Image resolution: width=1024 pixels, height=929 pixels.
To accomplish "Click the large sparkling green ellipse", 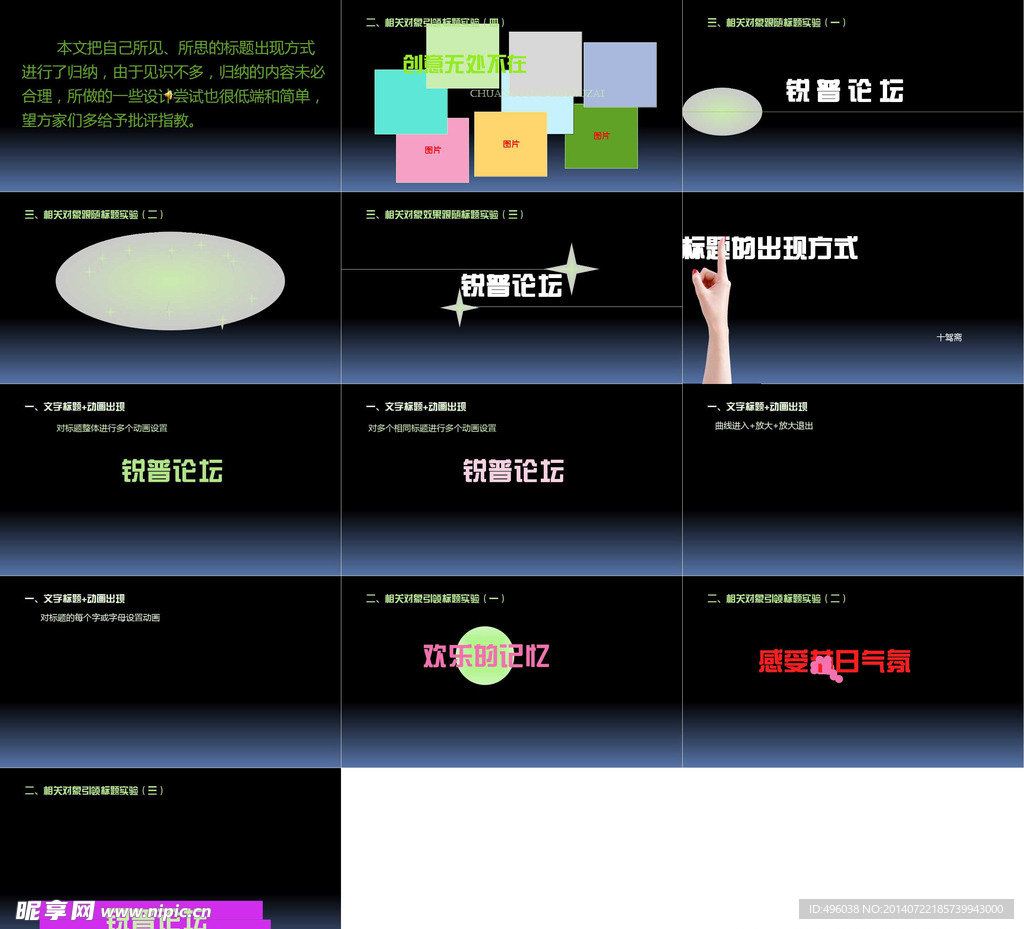I will pyautogui.click(x=170, y=281).
